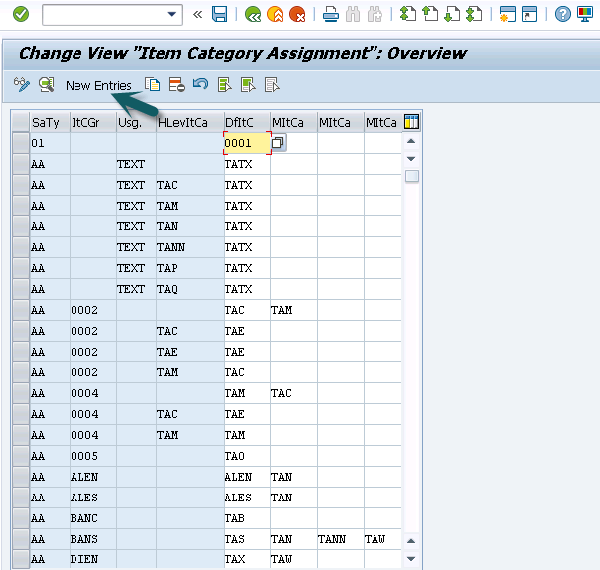Select row AA TEXT TANN TATX
600x570 pixels.
tap(21, 247)
